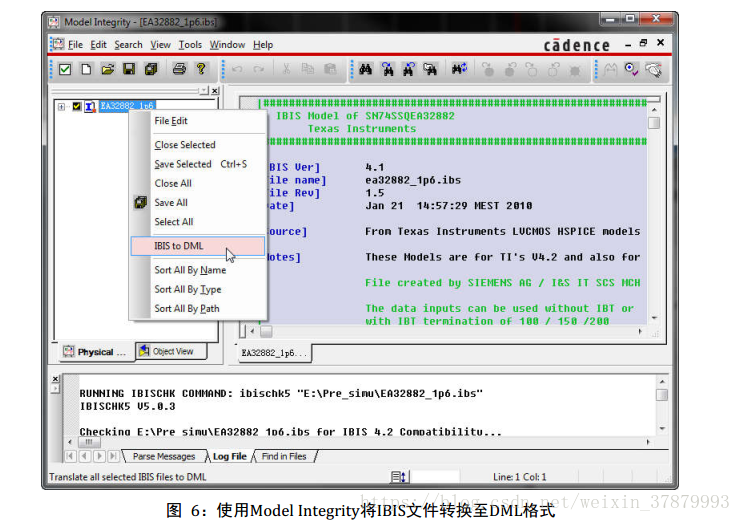Screen dimensions: 741x522
Task: Find in files with the binoculars-over-page icon
Action: [430, 69]
